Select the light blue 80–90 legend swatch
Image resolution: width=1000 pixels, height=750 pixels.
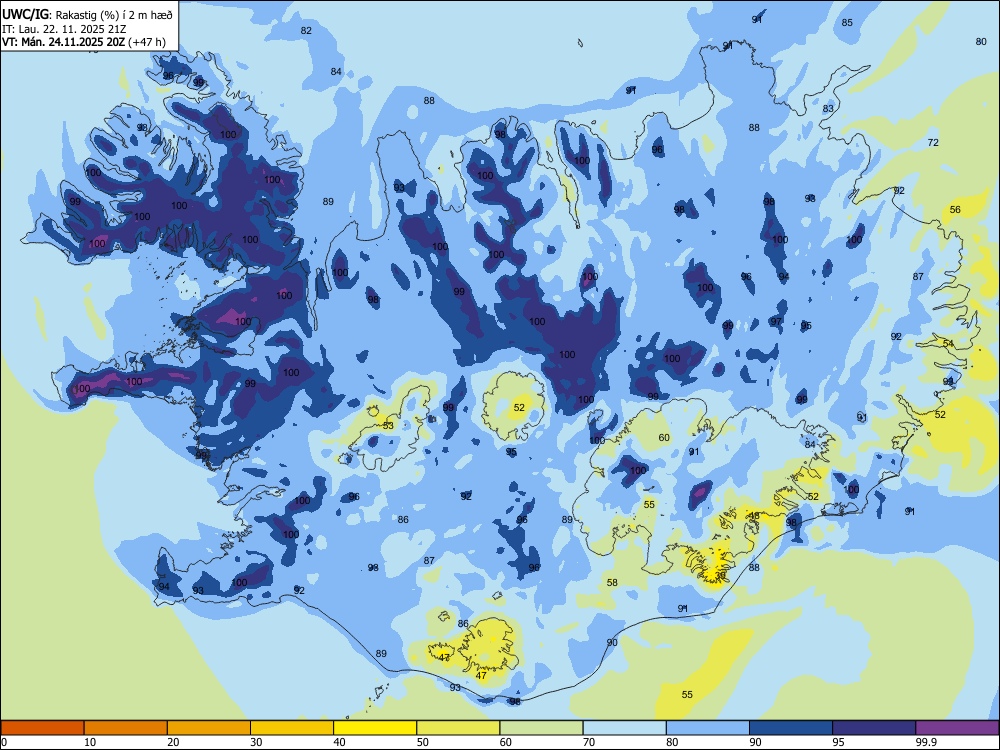click(708, 728)
